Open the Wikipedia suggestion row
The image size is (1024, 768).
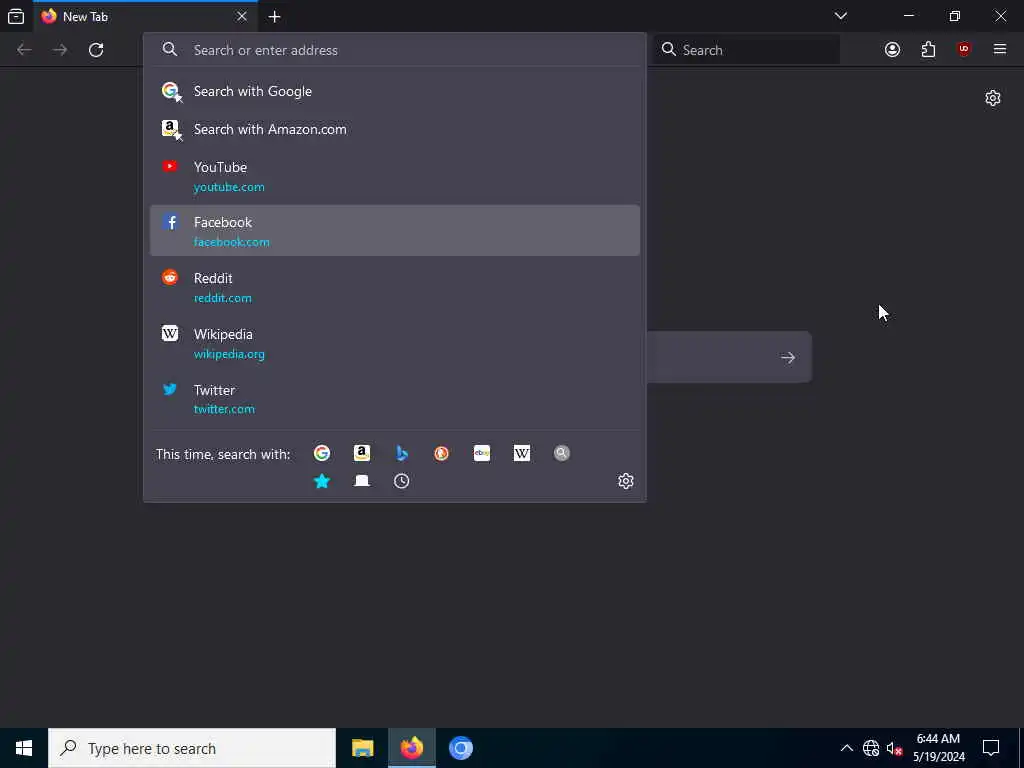(394, 344)
